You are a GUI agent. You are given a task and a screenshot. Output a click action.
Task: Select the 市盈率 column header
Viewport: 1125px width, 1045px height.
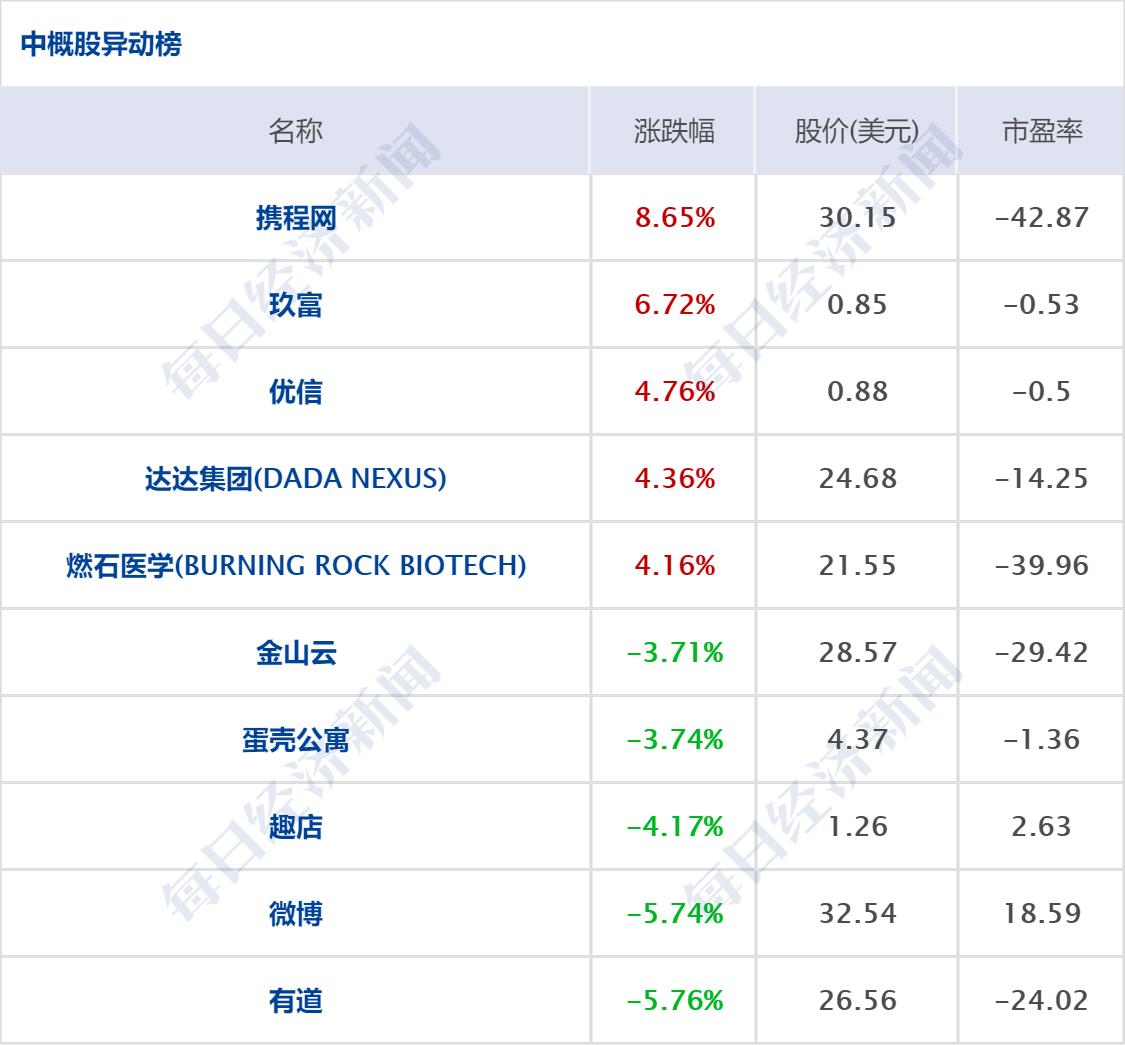tap(1042, 131)
